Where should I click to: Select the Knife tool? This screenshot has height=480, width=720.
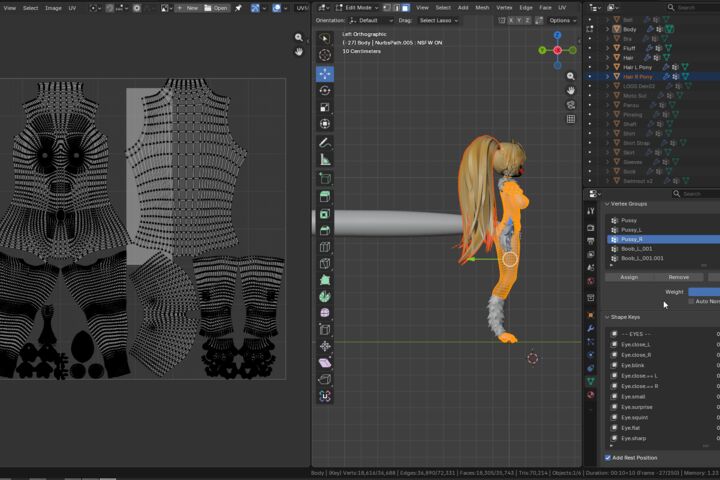click(x=325, y=264)
